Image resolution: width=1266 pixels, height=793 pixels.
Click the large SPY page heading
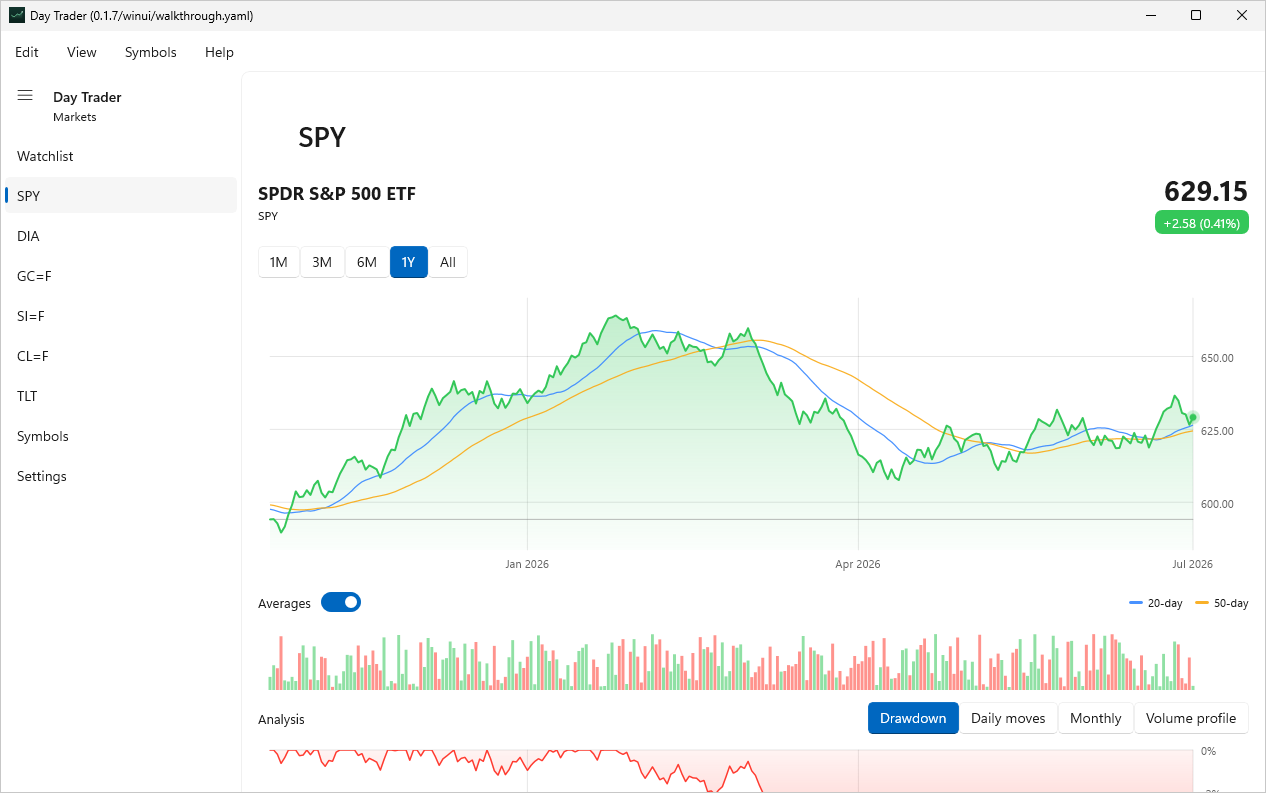[x=322, y=137]
